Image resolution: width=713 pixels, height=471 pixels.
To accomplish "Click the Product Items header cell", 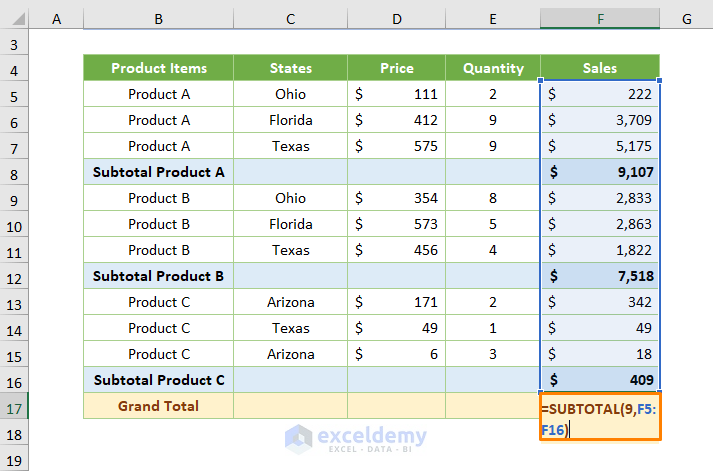I will pos(159,68).
